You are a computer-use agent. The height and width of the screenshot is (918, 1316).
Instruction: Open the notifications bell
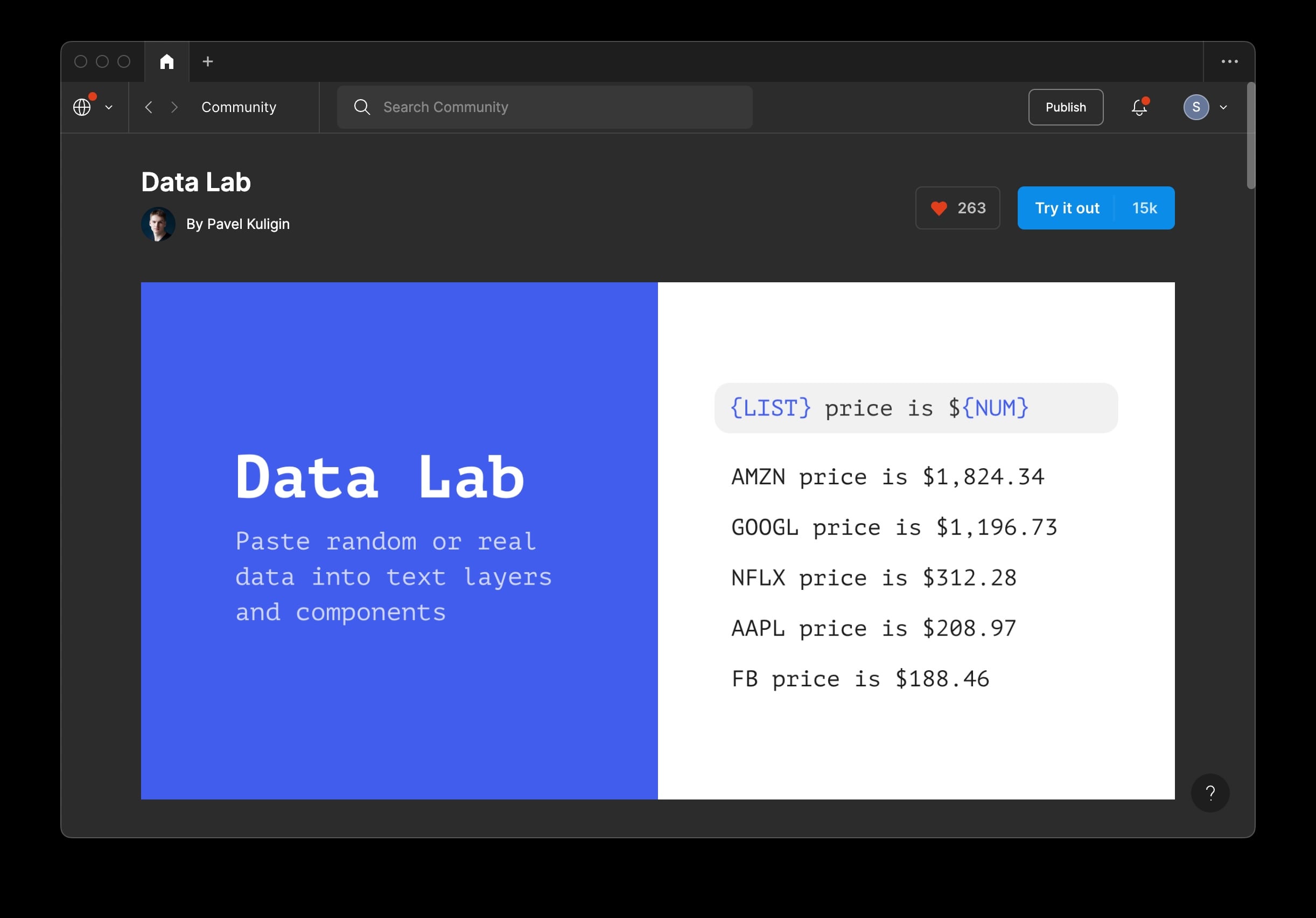click(1139, 107)
